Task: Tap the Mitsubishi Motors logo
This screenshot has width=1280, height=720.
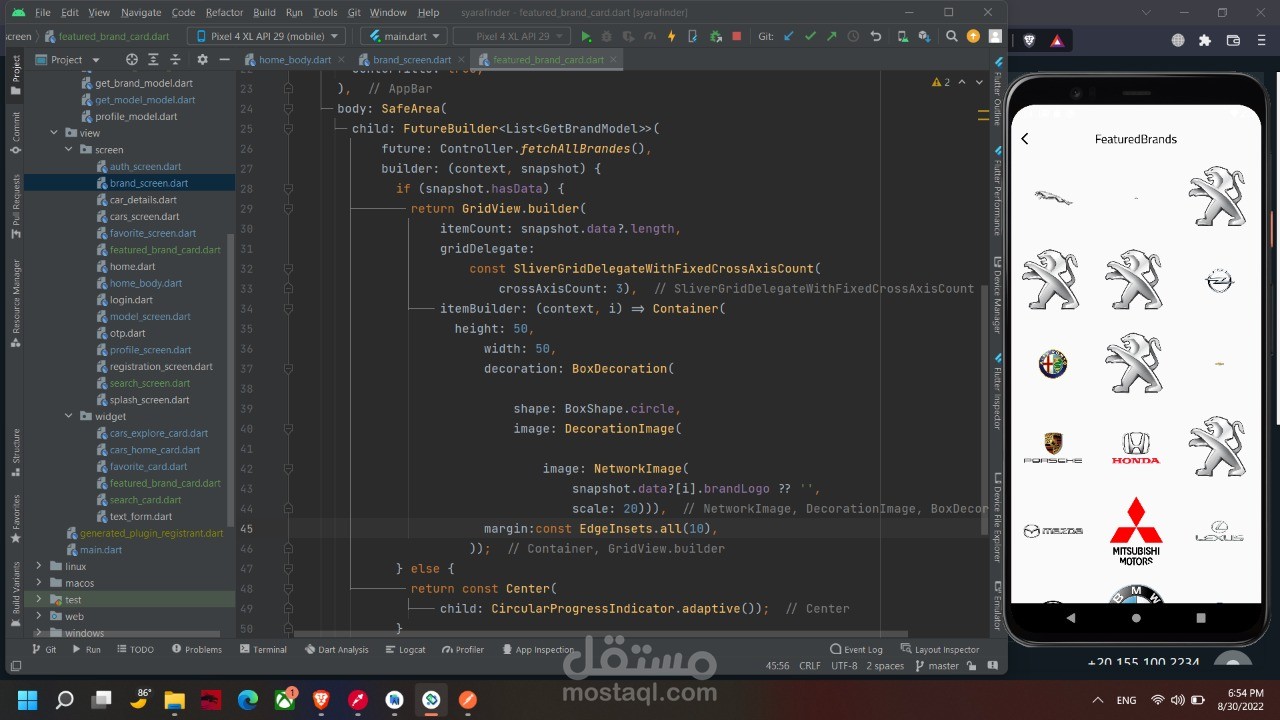Action: pyautogui.click(x=1135, y=531)
